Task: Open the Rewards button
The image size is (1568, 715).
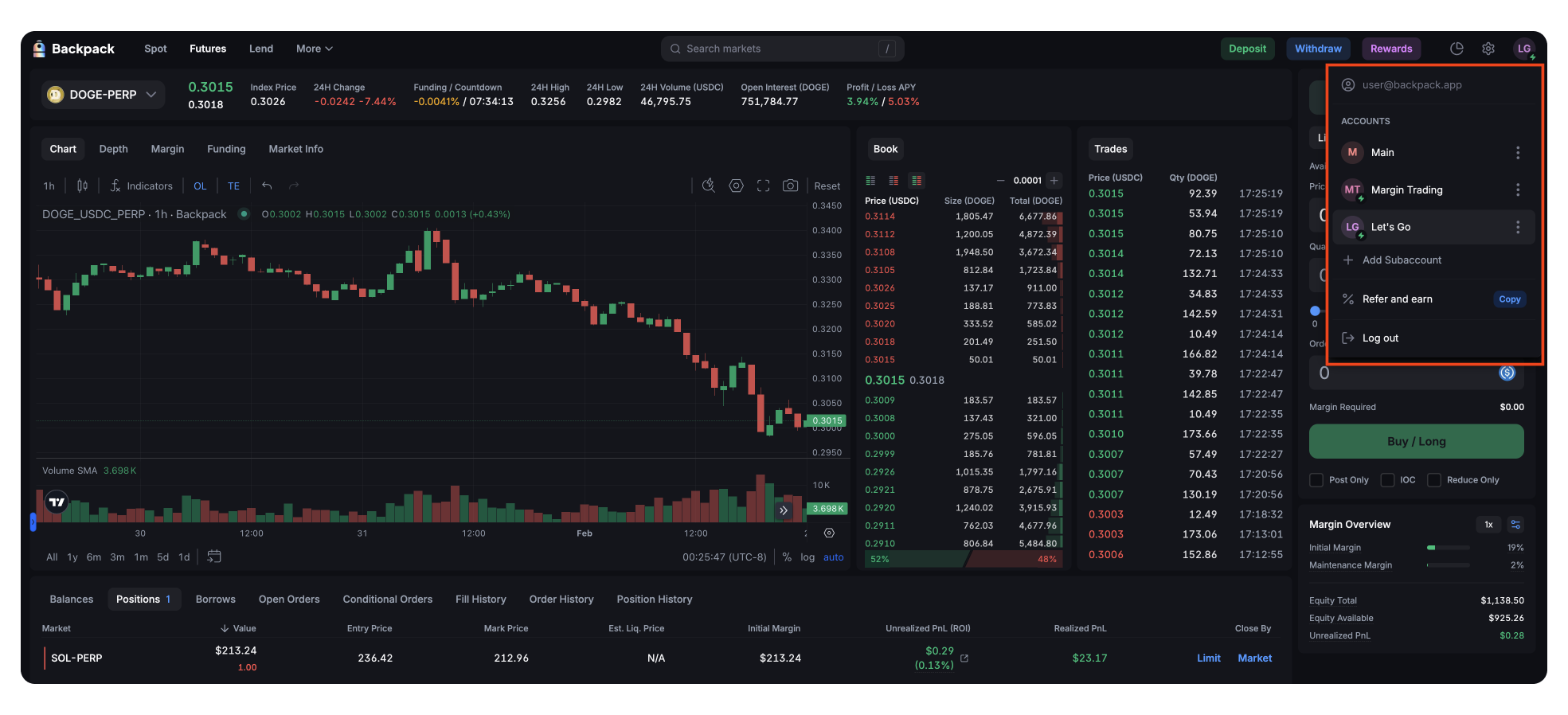Action: click(x=1391, y=49)
